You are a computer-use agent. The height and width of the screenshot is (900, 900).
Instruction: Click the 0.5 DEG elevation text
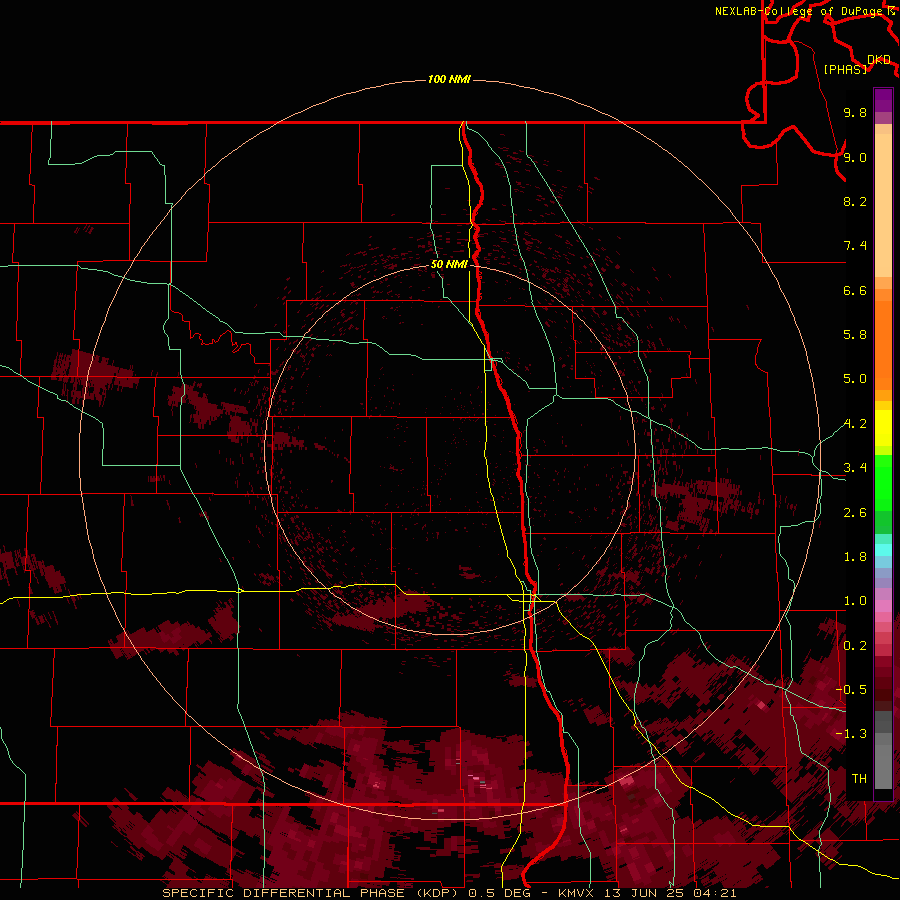(x=498, y=893)
